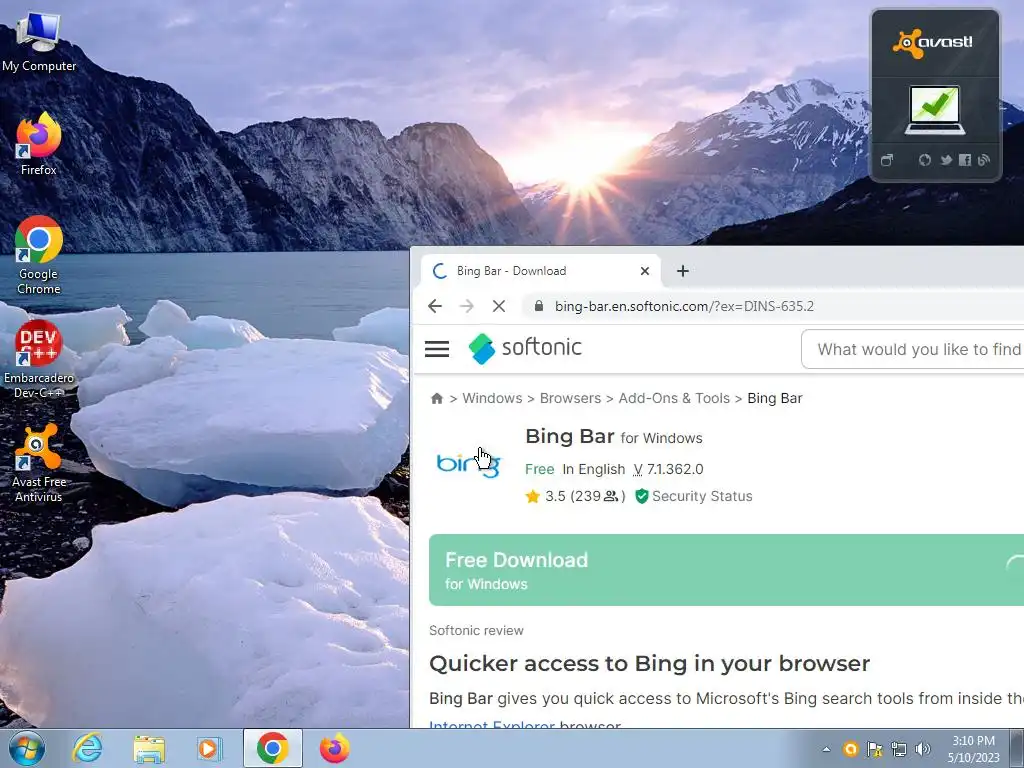
Task: Click the green 'Free' license label
Action: [539, 469]
